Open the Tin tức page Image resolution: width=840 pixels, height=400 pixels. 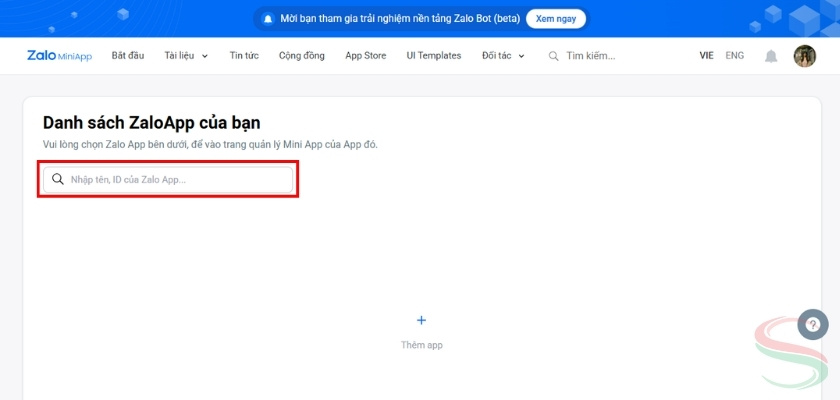click(x=244, y=56)
